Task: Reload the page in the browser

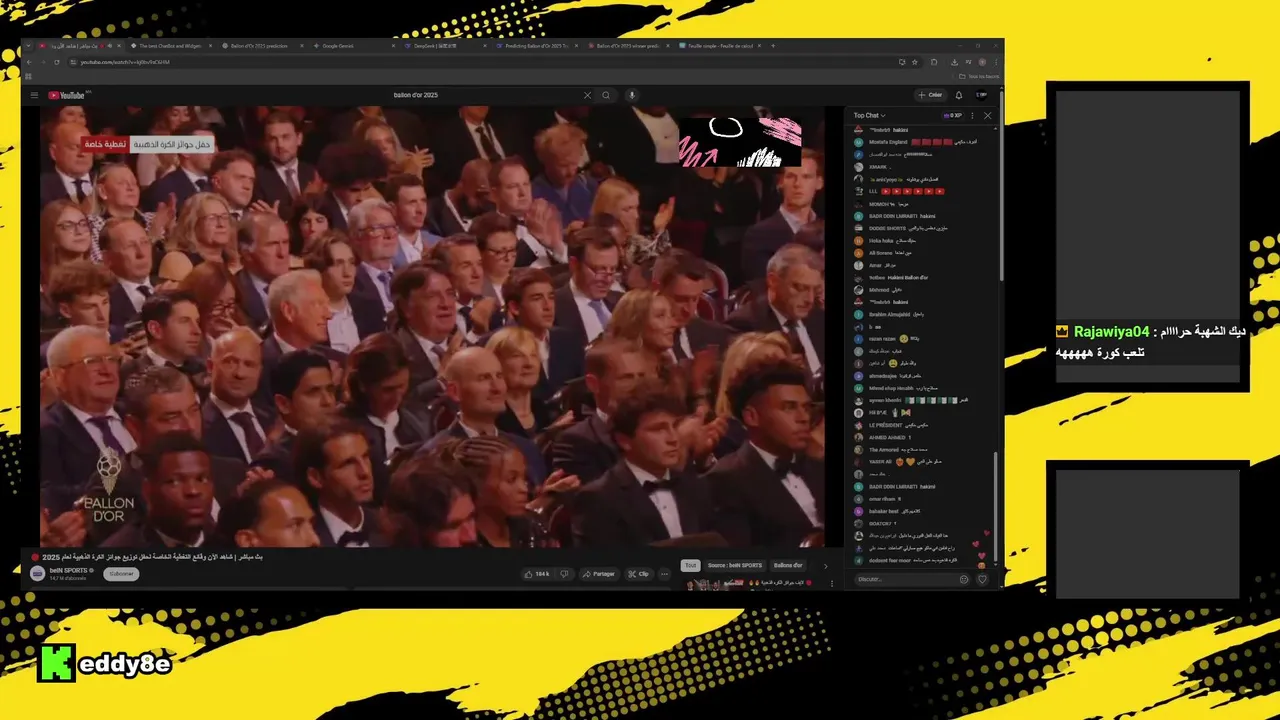Action: [x=56, y=62]
